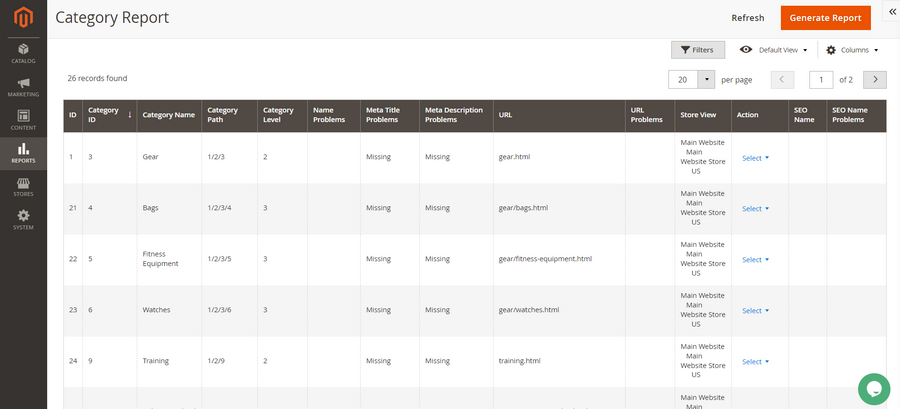This screenshot has height=409, width=900.
Task: Sort by Name Problems column header
Action: (334, 115)
